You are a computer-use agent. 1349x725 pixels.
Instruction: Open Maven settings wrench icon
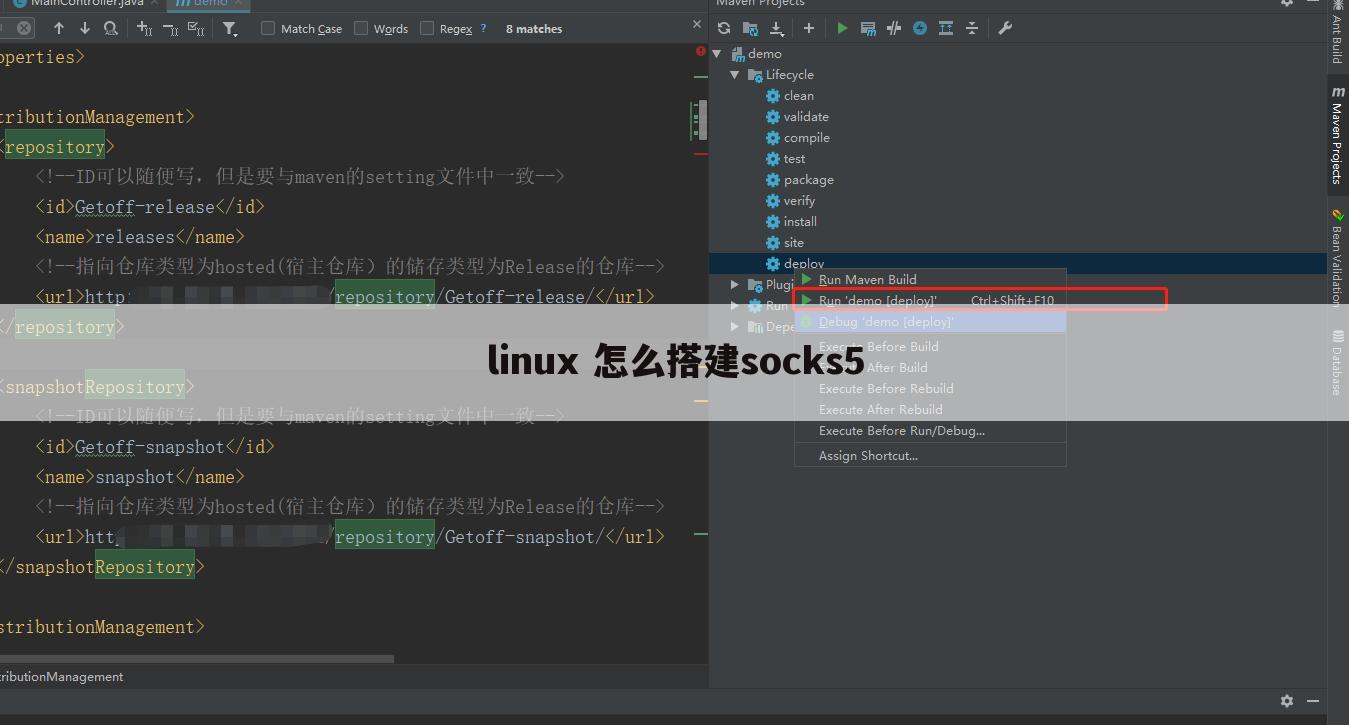pos(1005,28)
